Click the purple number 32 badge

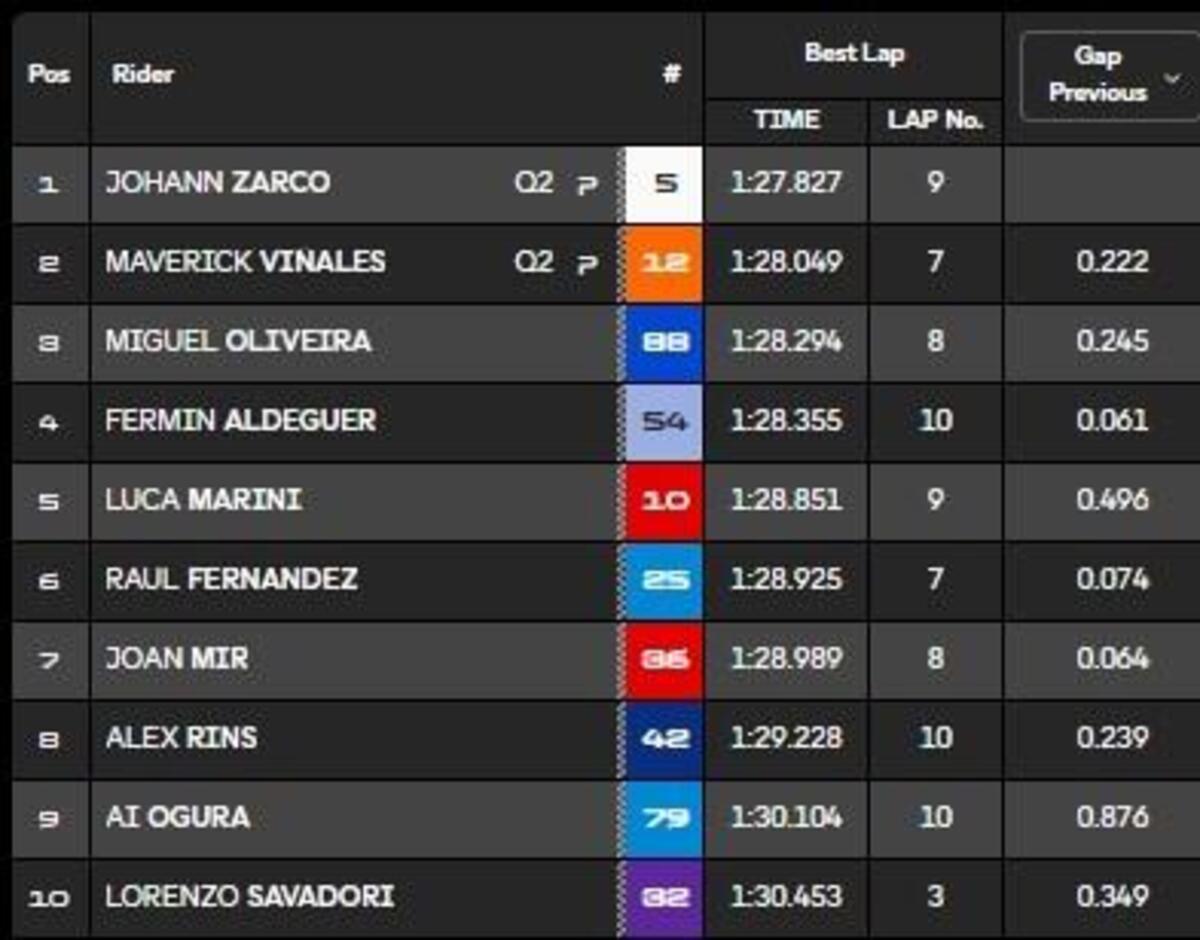(x=665, y=896)
